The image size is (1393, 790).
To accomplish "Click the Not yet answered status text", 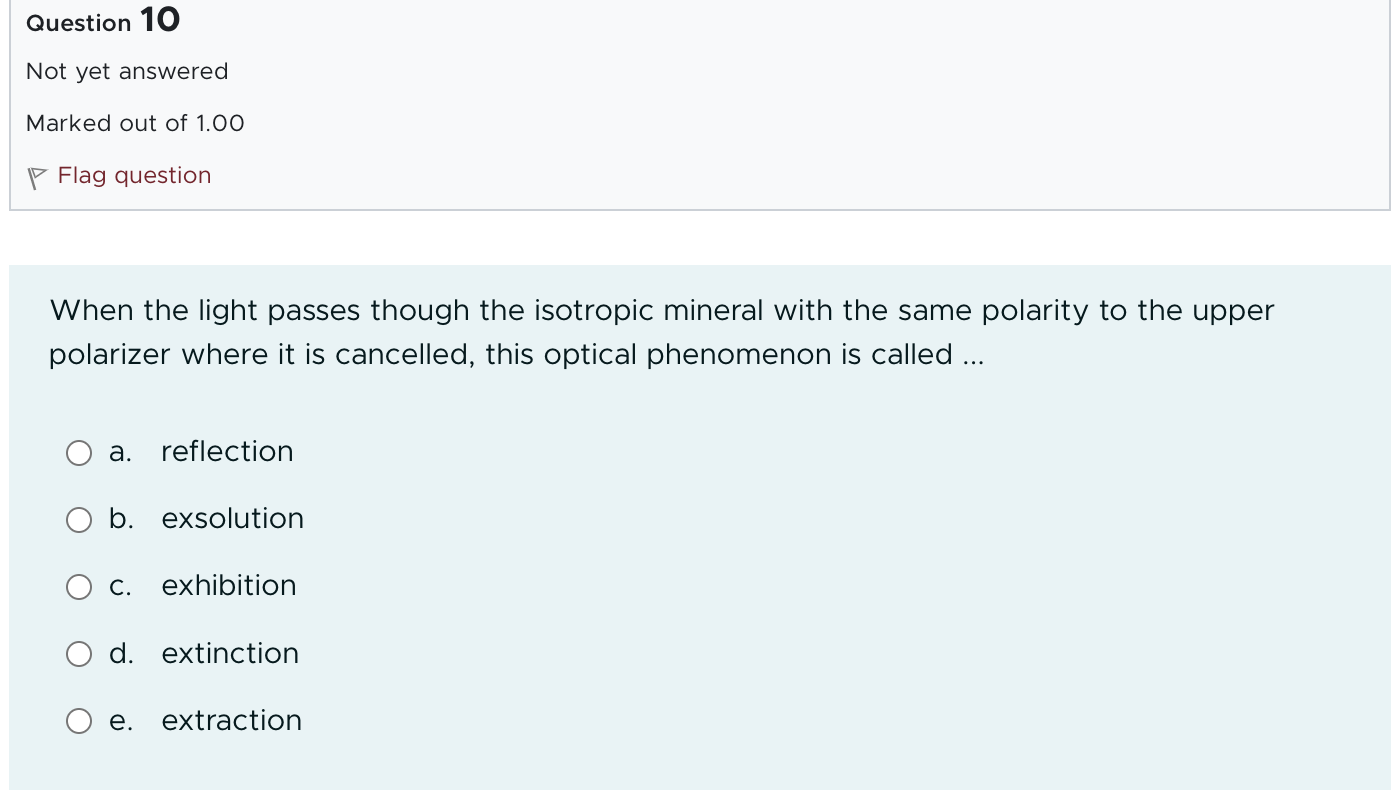I will tap(127, 71).
